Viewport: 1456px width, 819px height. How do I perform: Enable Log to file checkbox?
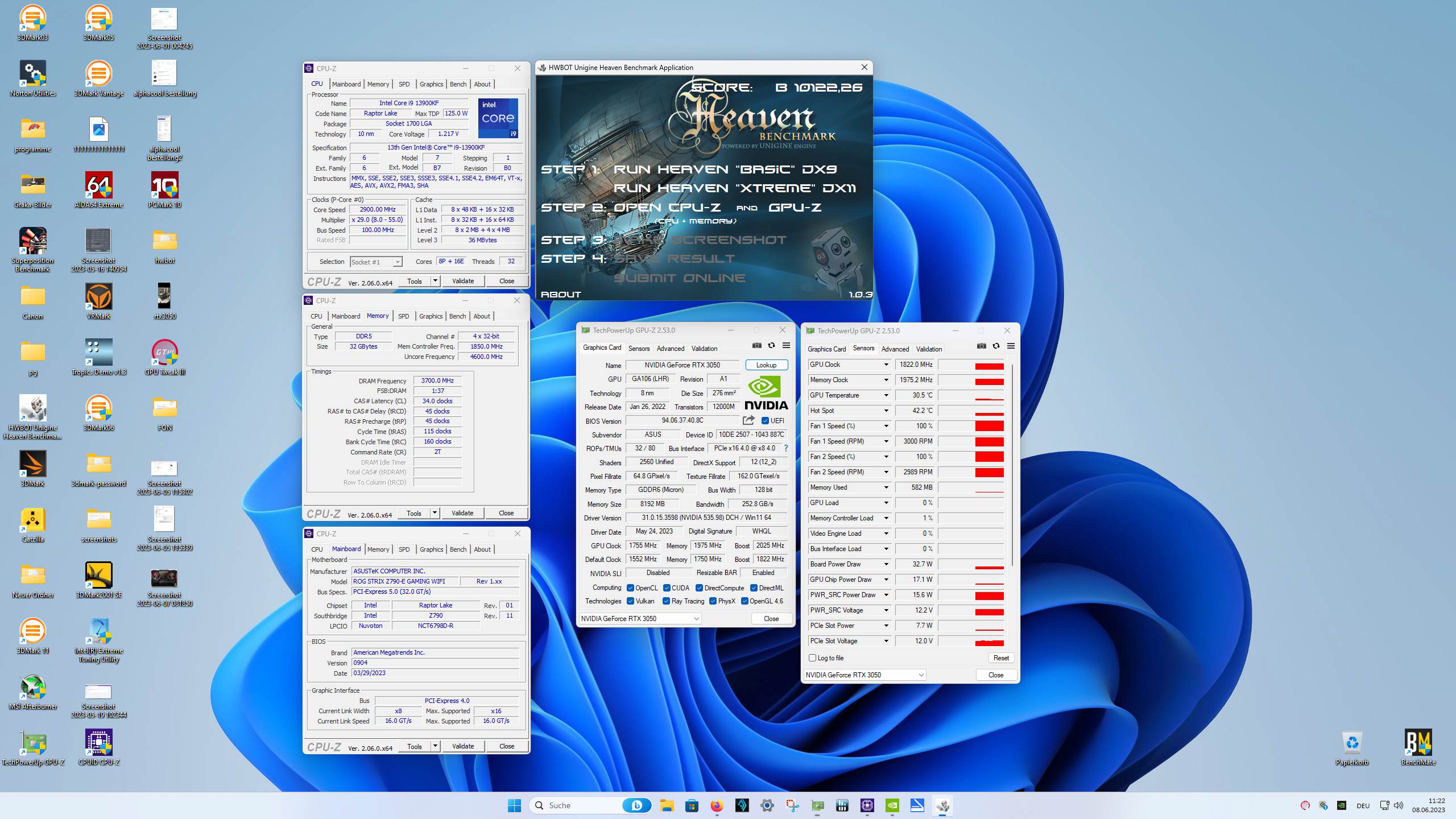812,658
